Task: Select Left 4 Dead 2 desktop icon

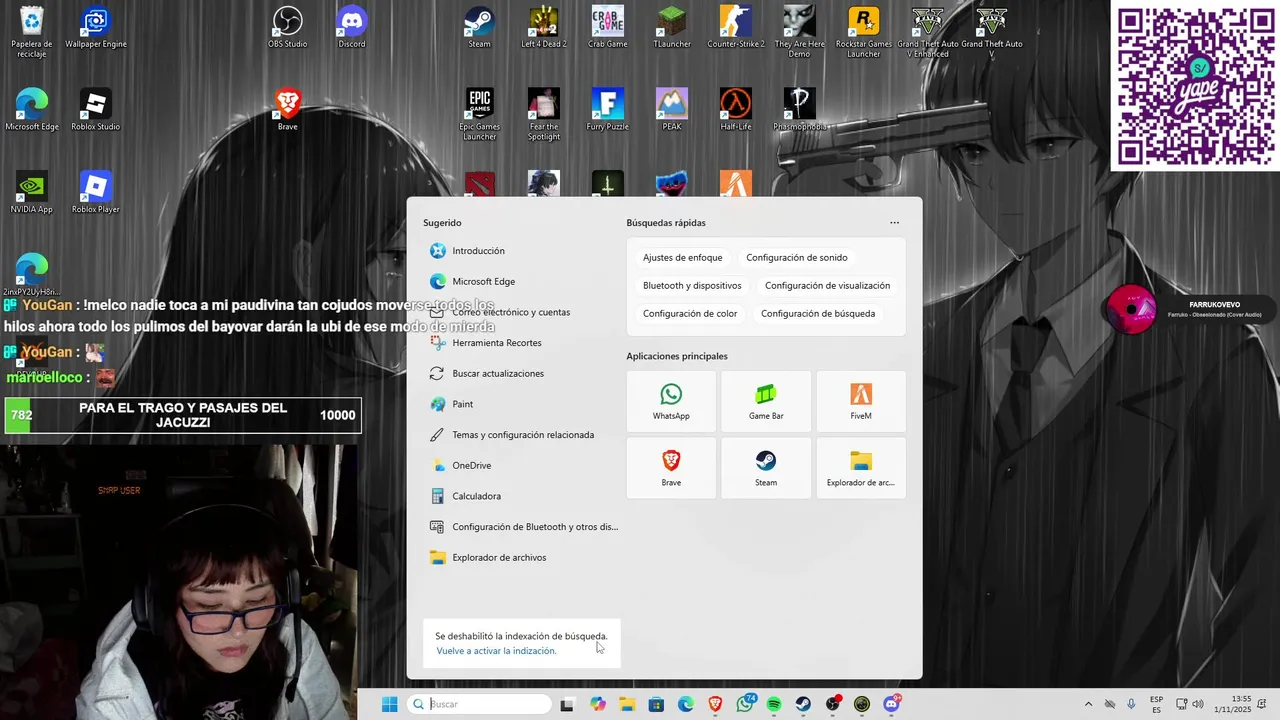Action: tap(544, 28)
